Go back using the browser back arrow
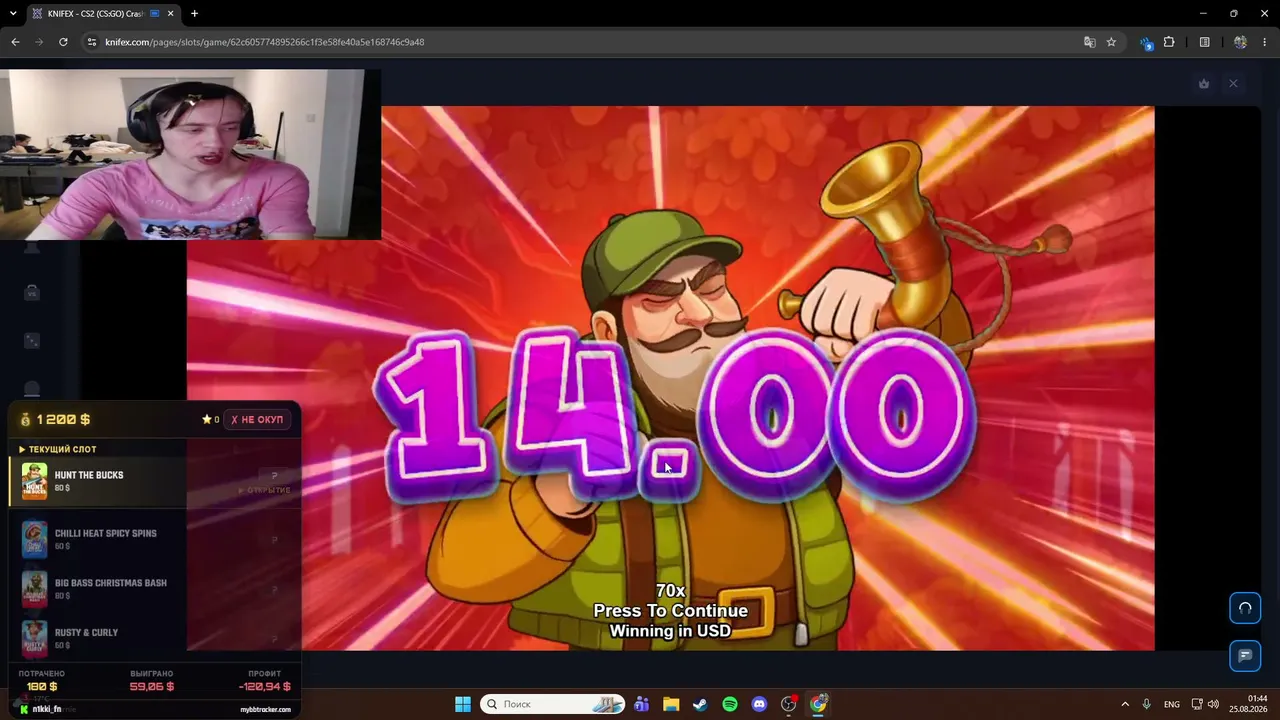Screen dimensions: 1280x720 point(15,42)
